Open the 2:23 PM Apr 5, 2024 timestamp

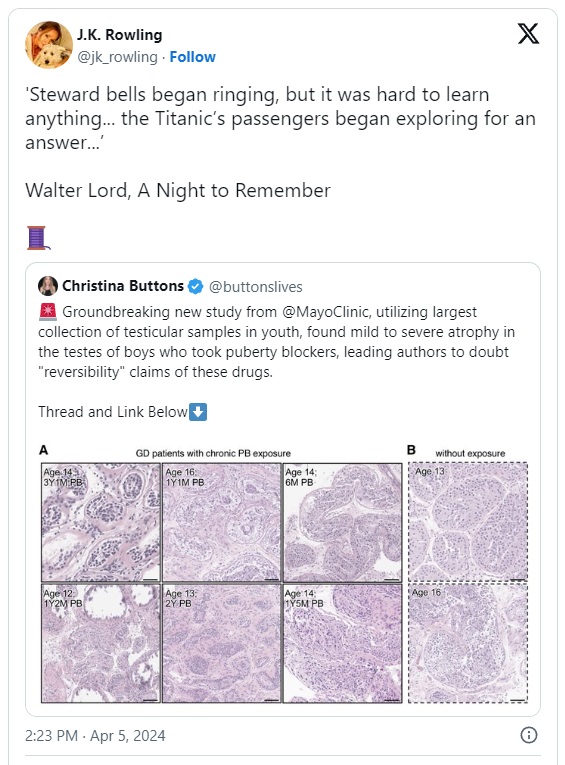click(x=95, y=735)
